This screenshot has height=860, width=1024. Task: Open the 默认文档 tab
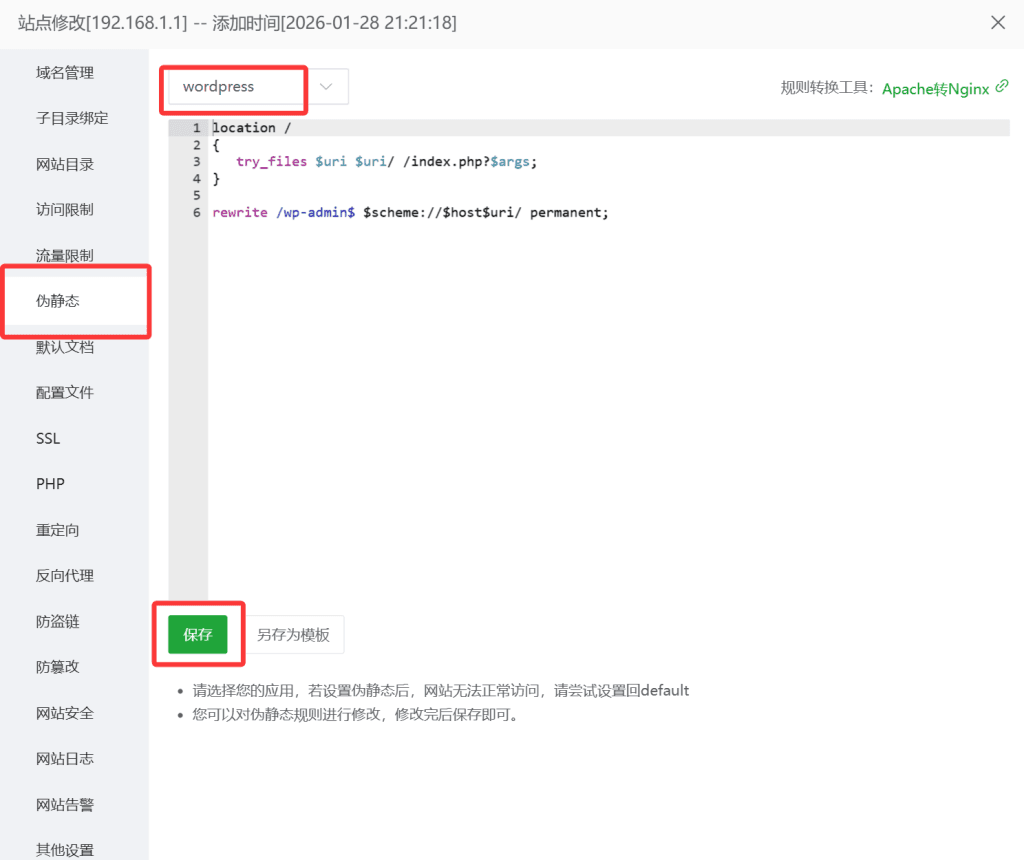pos(65,347)
